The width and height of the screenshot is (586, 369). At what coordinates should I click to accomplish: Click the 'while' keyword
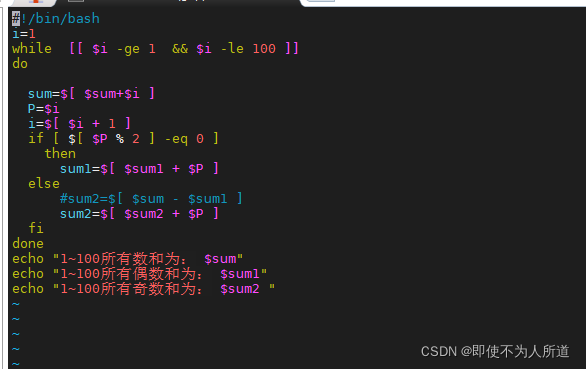(32, 49)
